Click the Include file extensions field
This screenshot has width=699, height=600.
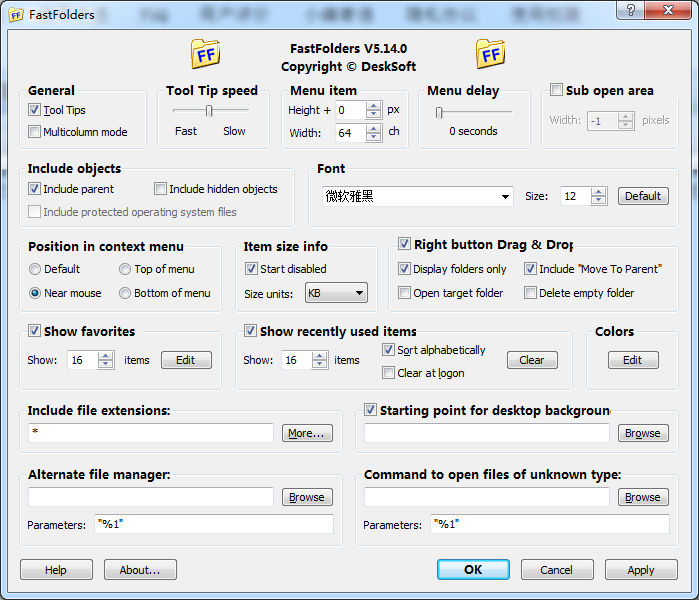click(151, 433)
